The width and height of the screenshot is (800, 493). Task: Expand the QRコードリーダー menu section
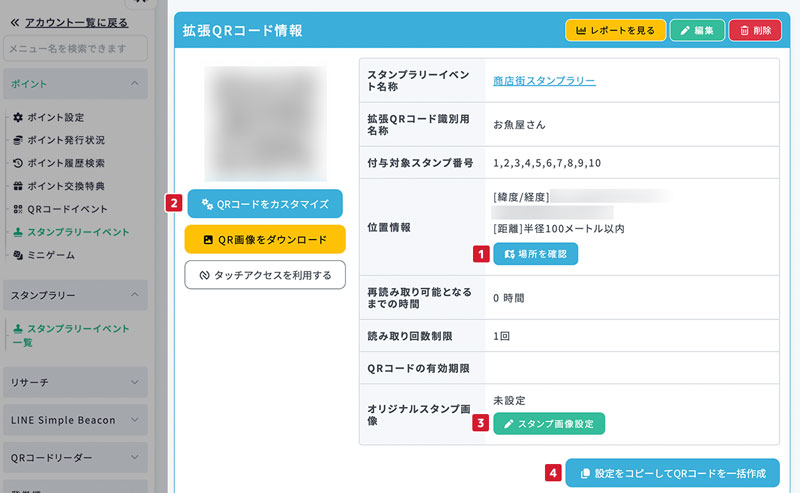click(x=134, y=457)
